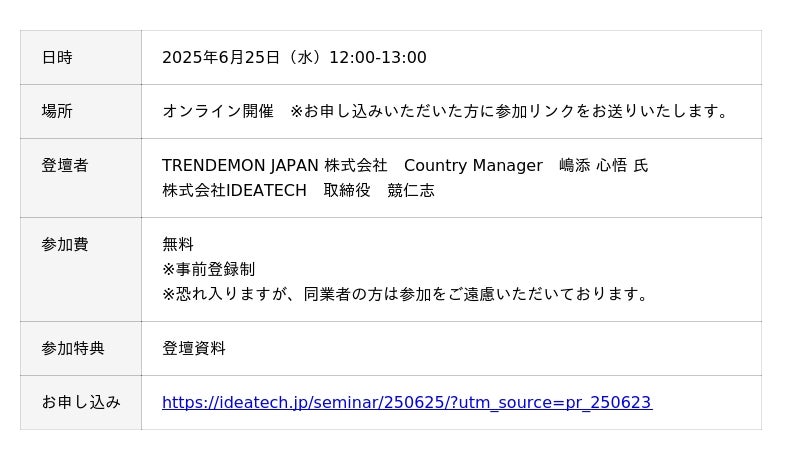Viewport: 800px width, 460px height.
Task: Click the オンライン開催 text
Action: [x=217, y=111]
